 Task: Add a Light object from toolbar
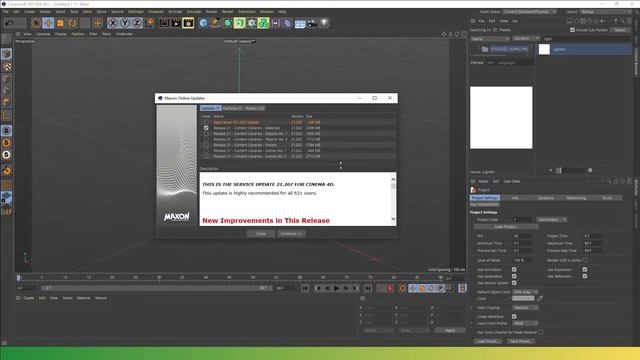point(324,23)
